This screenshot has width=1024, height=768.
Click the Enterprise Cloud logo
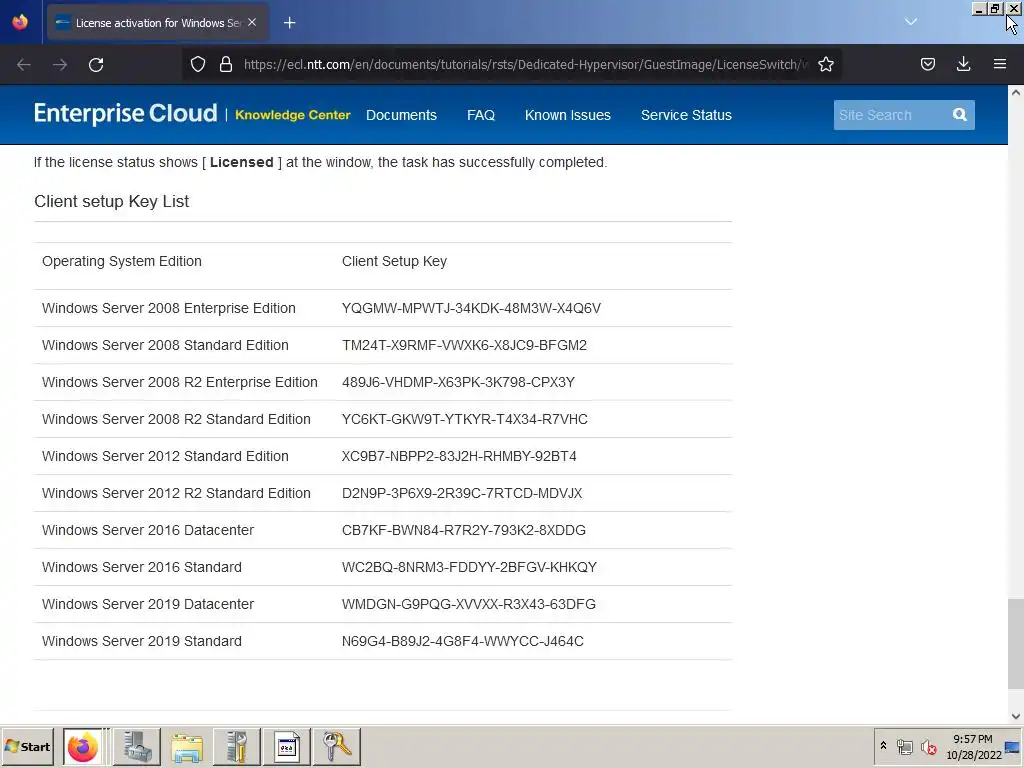125,114
